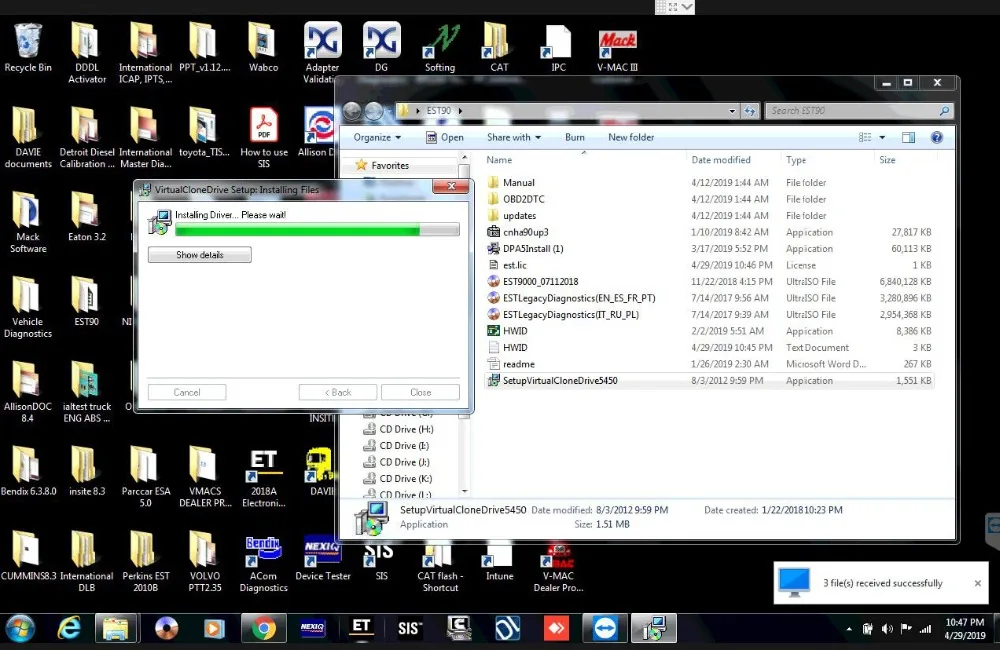
Task: Open the EST90 desktop folder
Action: 87,301
